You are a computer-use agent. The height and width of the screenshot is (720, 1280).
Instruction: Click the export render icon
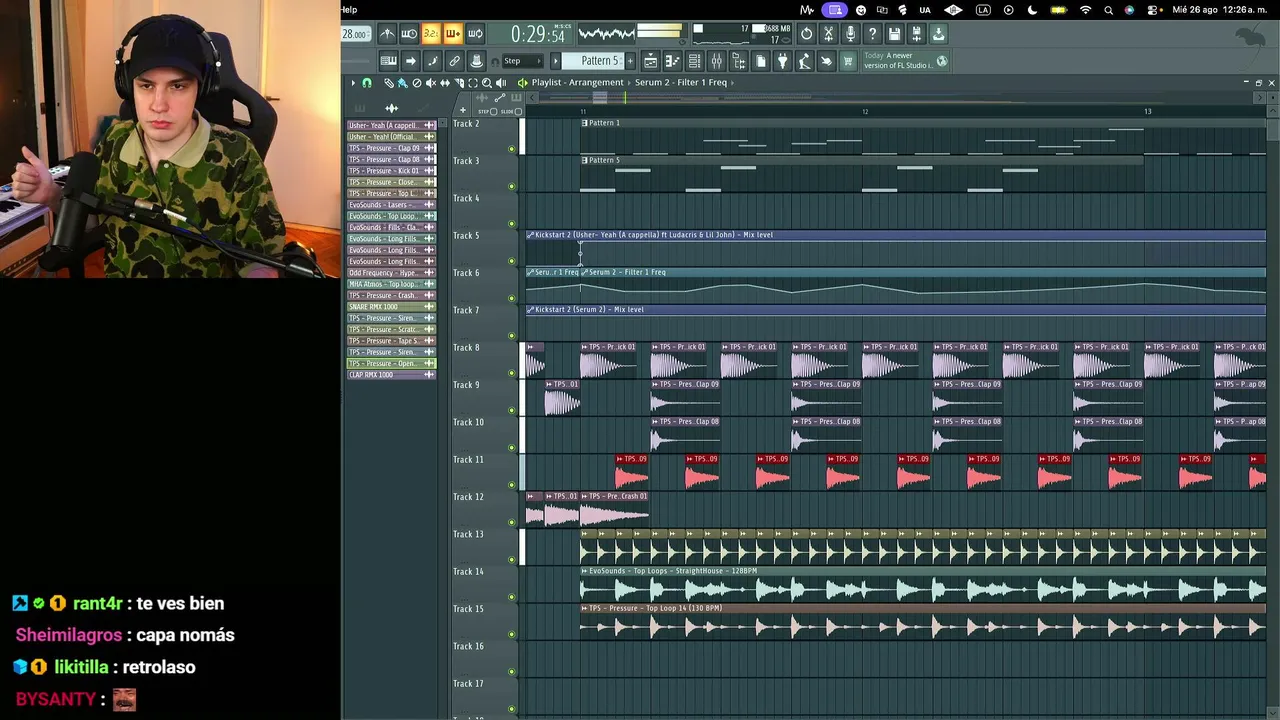click(x=916, y=34)
